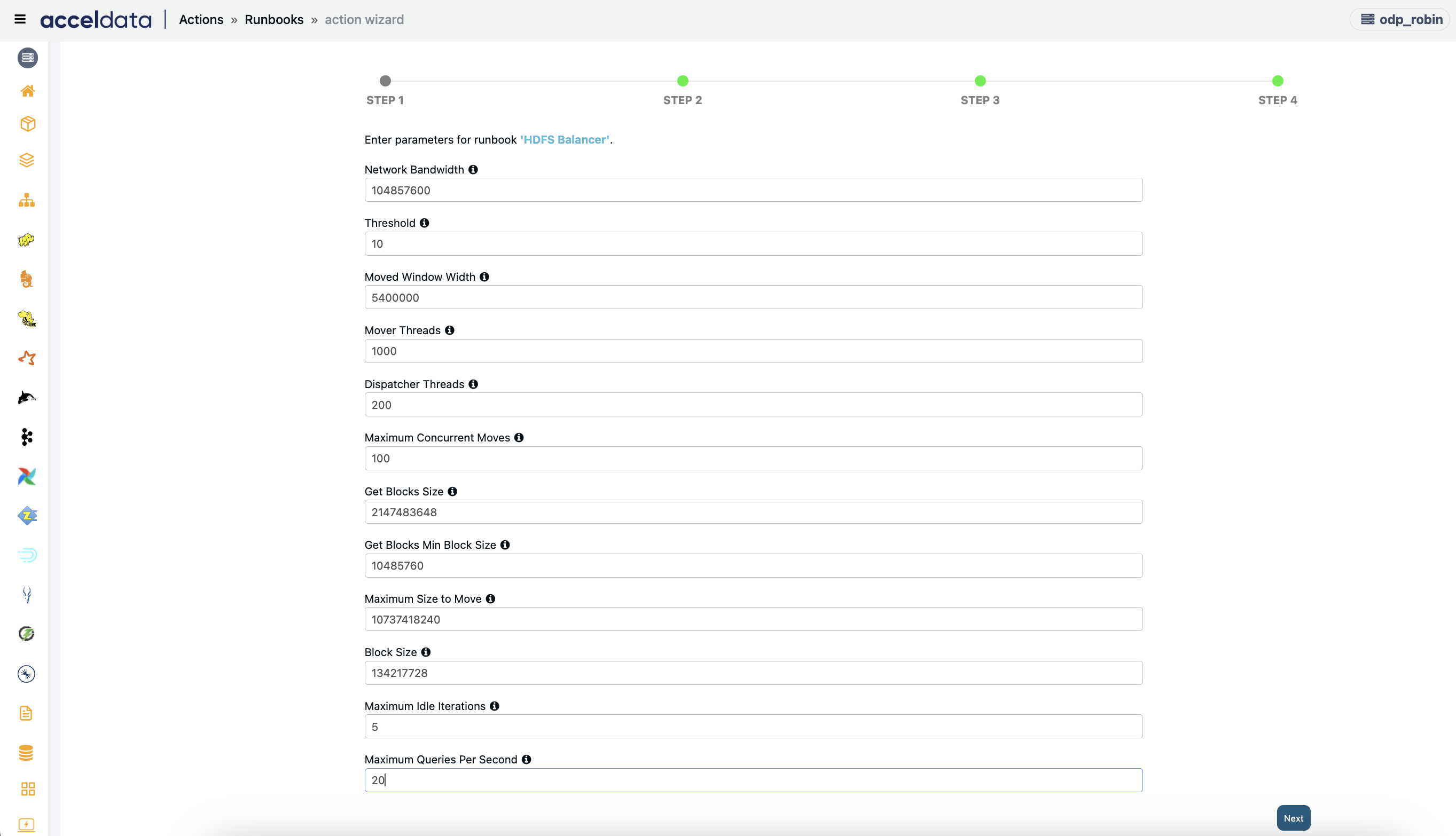This screenshot has width=1456, height=836.
Task: Open the Impala antelope icon in sidebar
Action: point(26,595)
